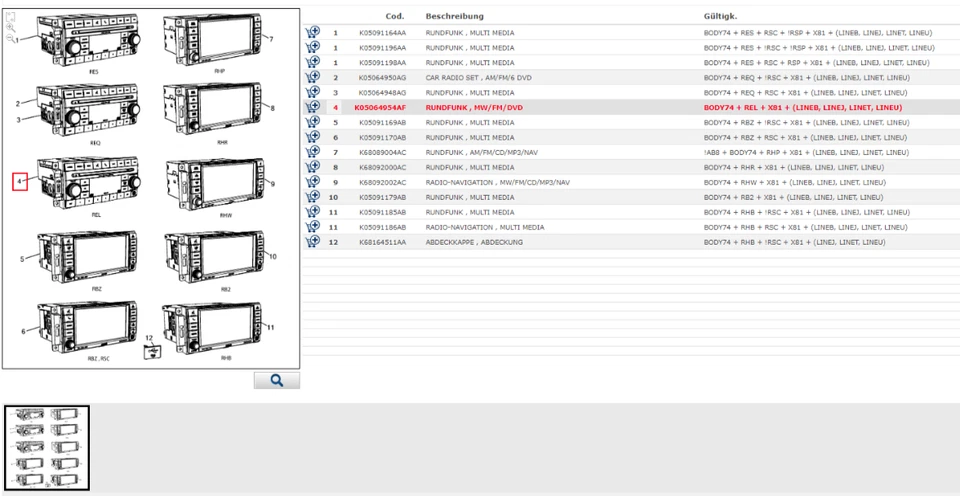Viewport: 960px width, 496px height.
Task: Add part K05064948AG to cart
Action: click(312, 92)
